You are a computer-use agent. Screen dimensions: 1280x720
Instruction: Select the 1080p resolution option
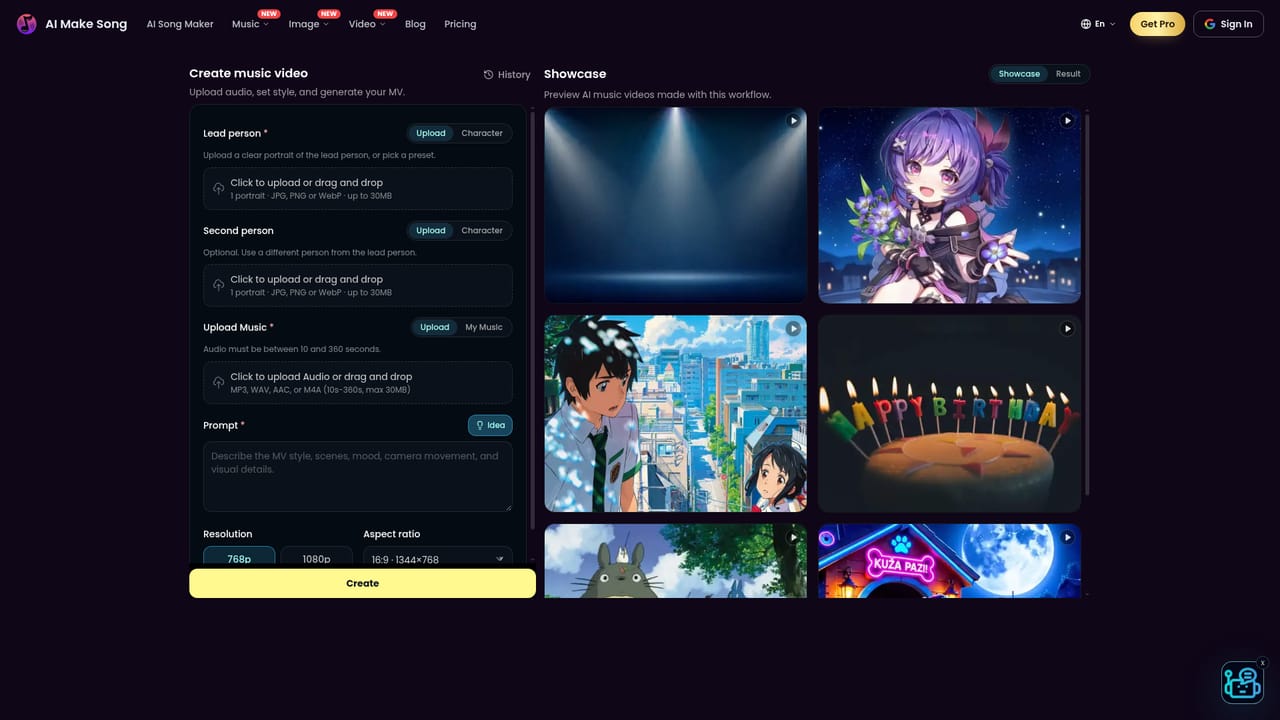316,557
